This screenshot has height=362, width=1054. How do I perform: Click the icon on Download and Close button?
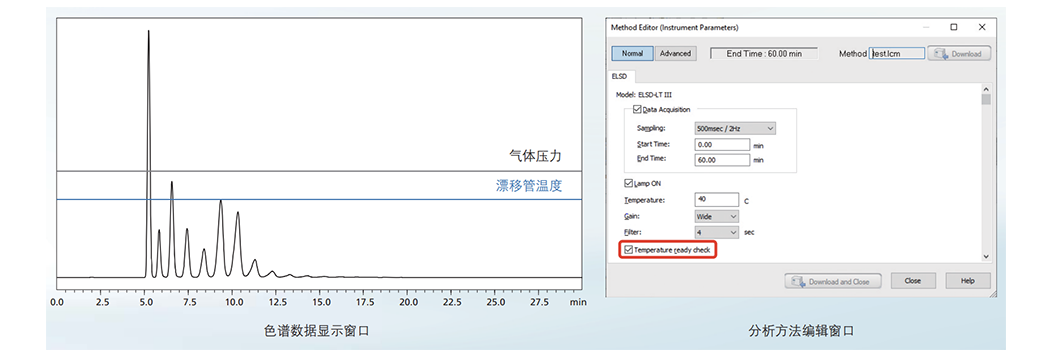tap(798, 281)
